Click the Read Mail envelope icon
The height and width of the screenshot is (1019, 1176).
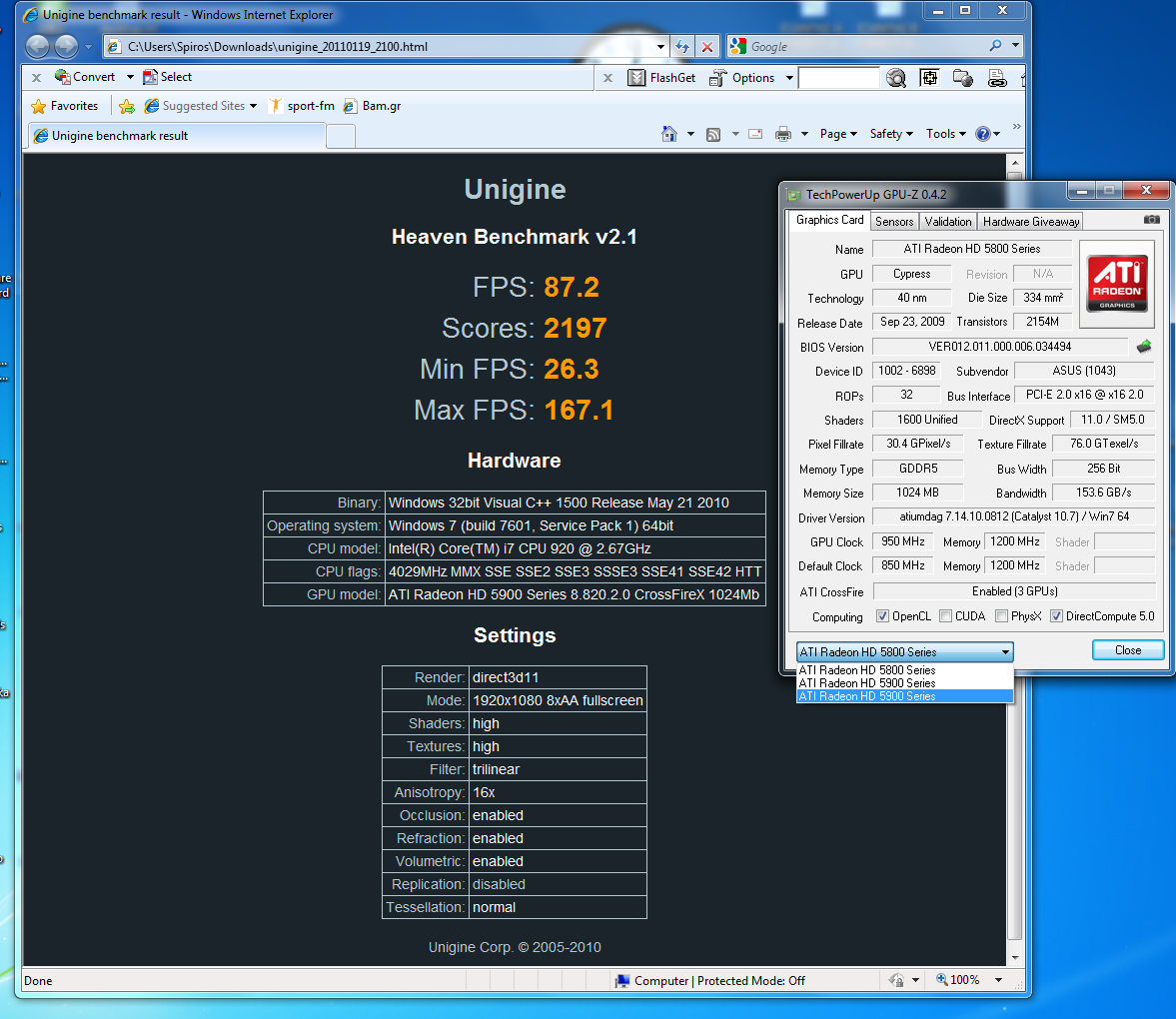(755, 134)
